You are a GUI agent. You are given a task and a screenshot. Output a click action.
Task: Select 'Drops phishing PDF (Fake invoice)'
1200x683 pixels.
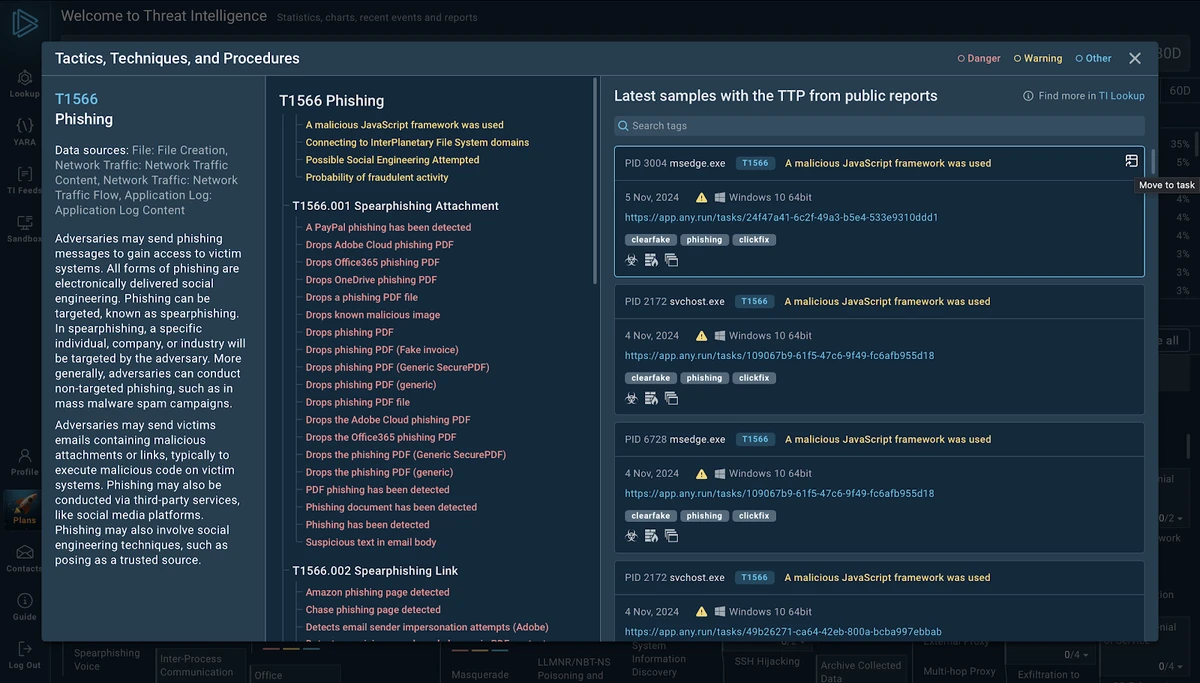pos(382,350)
